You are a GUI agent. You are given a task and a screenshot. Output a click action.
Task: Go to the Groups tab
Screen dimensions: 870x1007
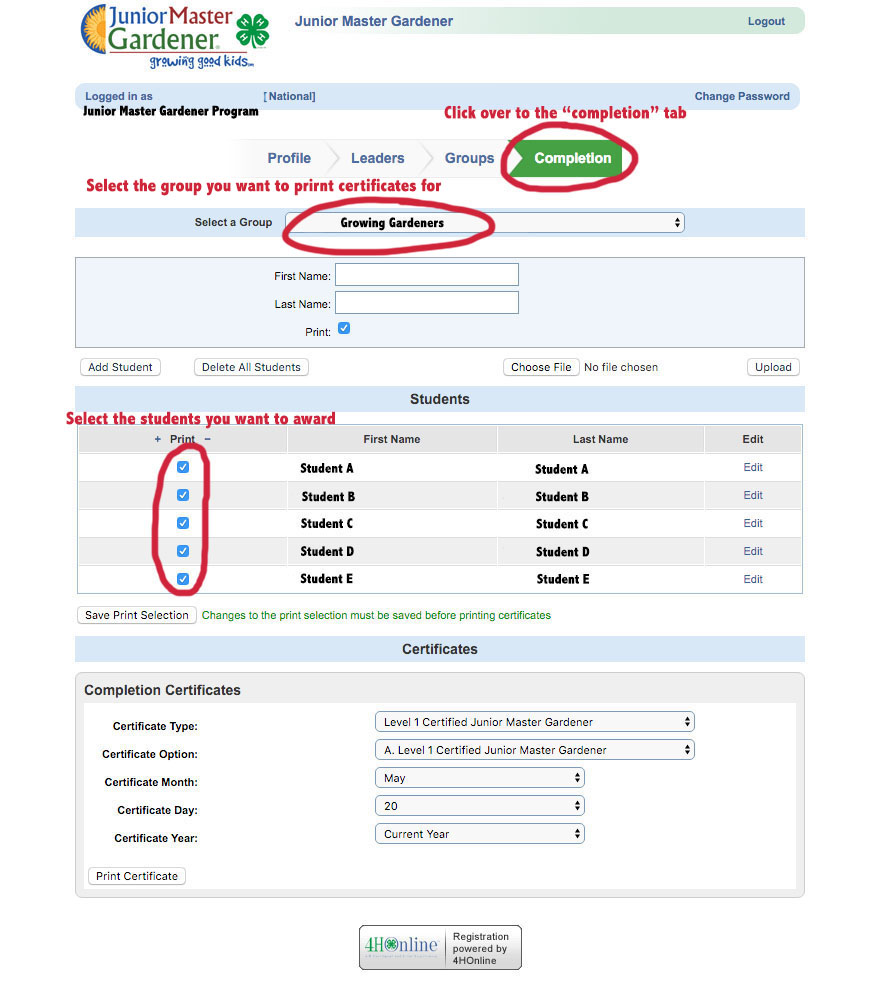469,158
